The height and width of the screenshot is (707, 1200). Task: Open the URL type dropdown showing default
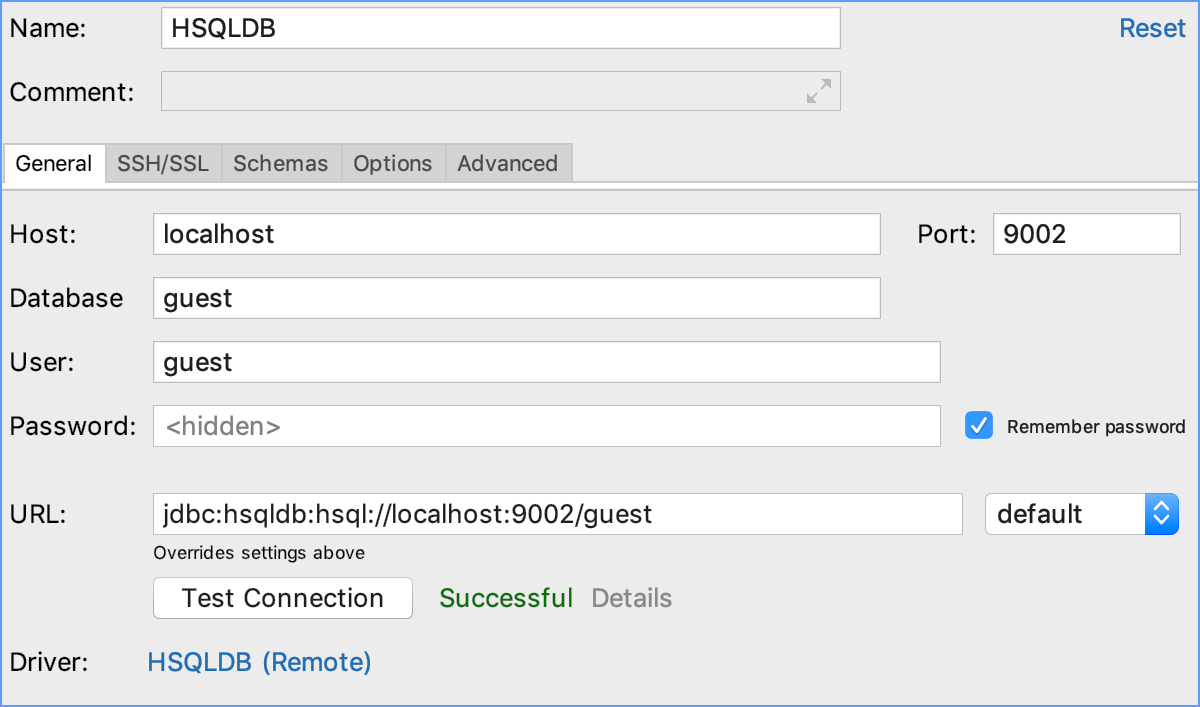click(1082, 514)
